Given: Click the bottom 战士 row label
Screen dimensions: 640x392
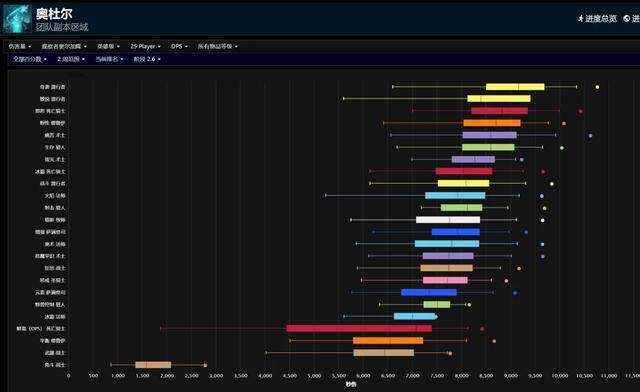Looking at the screenshot, I should point(55,365).
